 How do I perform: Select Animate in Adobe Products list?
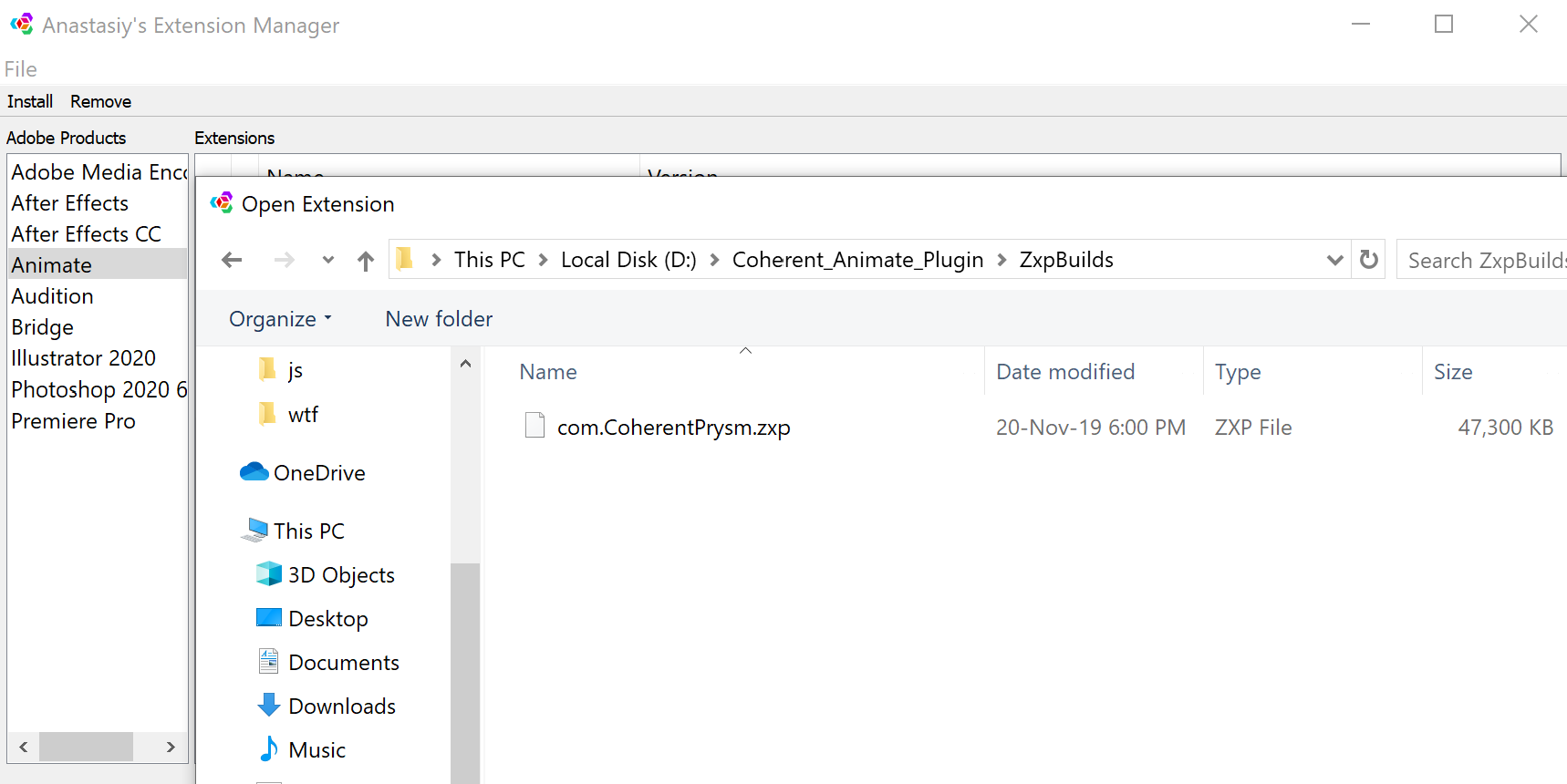tap(98, 264)
